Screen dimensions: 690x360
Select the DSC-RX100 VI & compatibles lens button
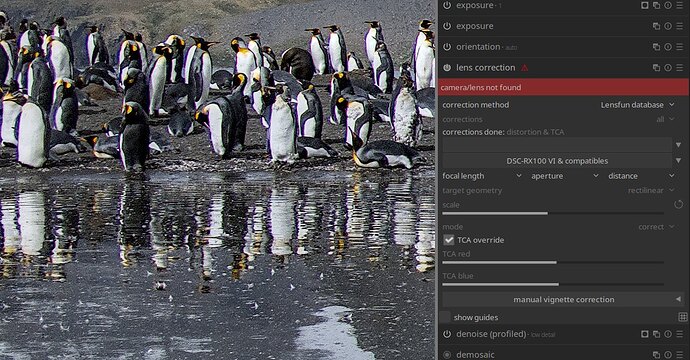557,161
